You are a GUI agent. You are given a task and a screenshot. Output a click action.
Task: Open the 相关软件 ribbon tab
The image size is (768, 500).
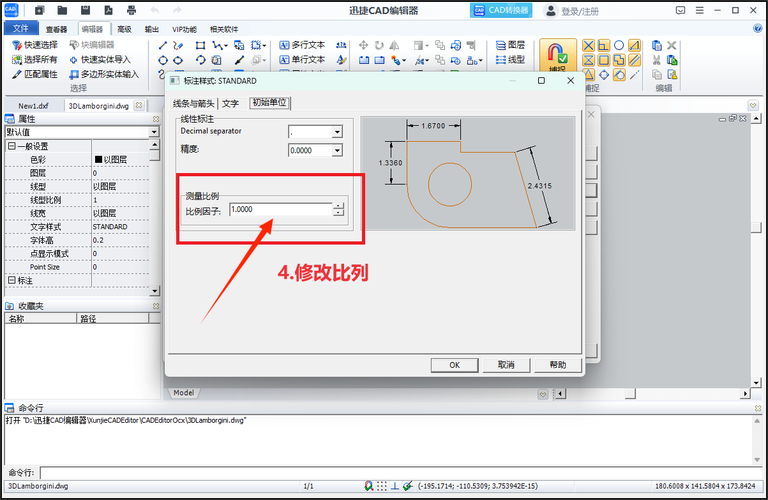coord(224,29)
